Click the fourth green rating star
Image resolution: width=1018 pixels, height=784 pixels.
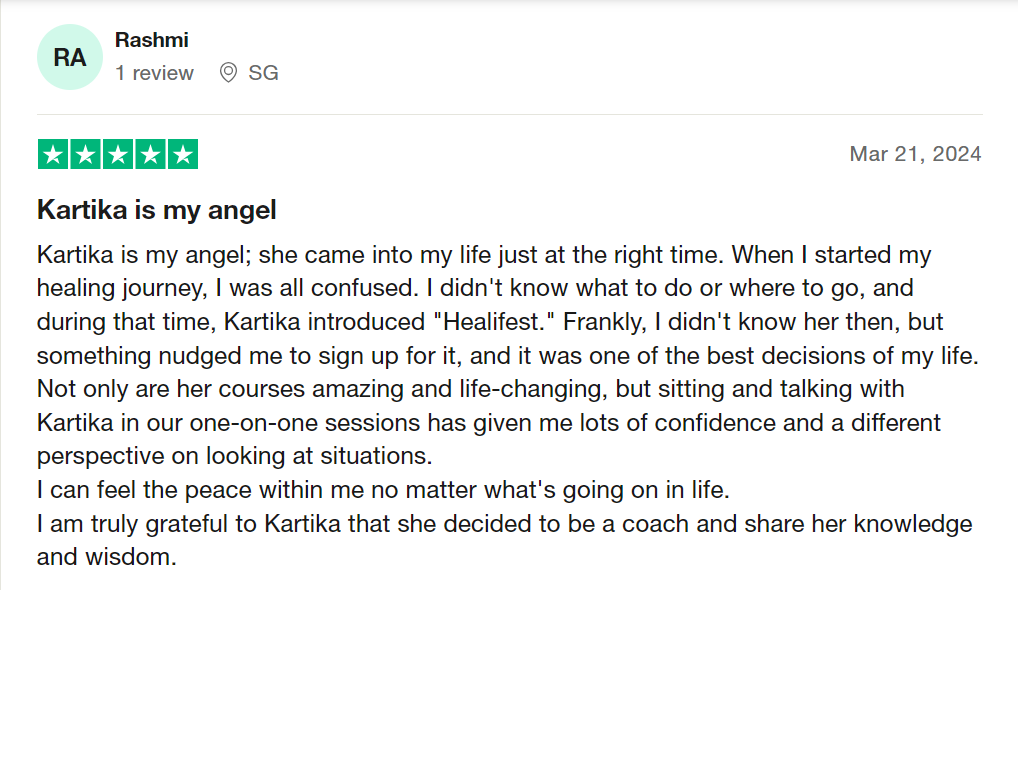pos(150,155)
